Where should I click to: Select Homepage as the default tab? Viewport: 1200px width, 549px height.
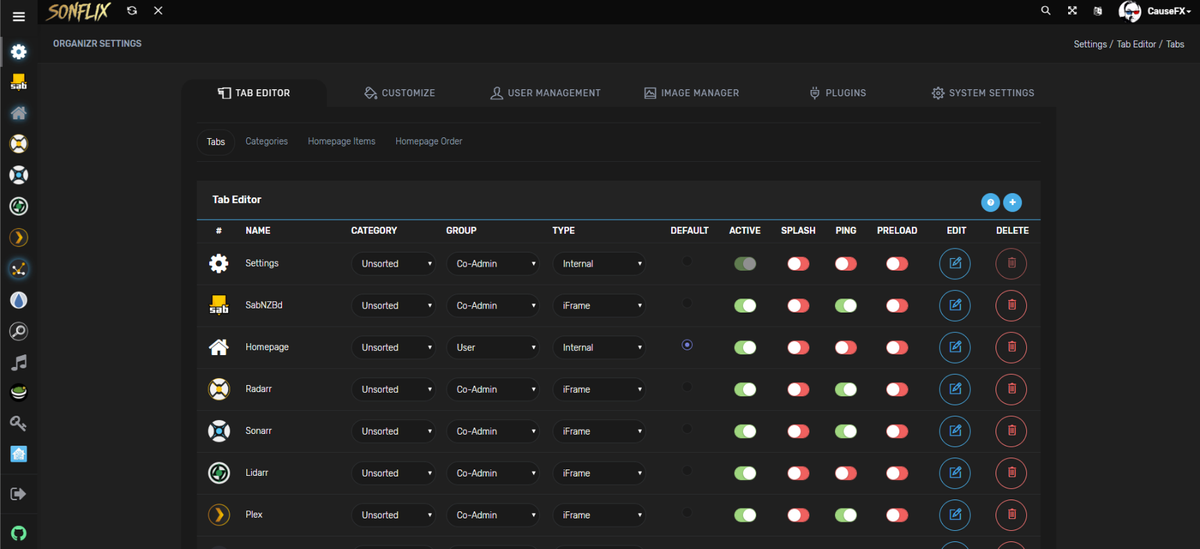[x=687, y=345]
